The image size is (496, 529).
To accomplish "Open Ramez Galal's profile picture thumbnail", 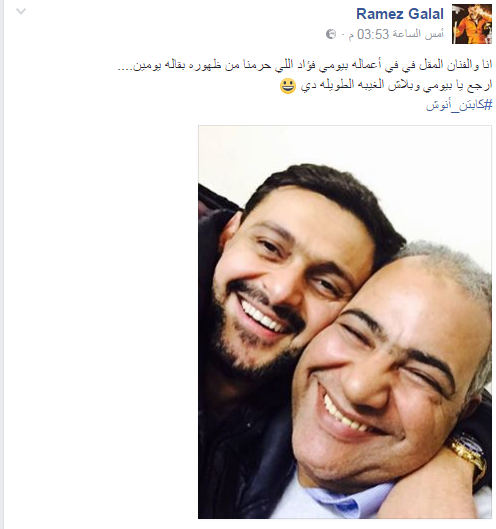I will [x=472, y=24].
